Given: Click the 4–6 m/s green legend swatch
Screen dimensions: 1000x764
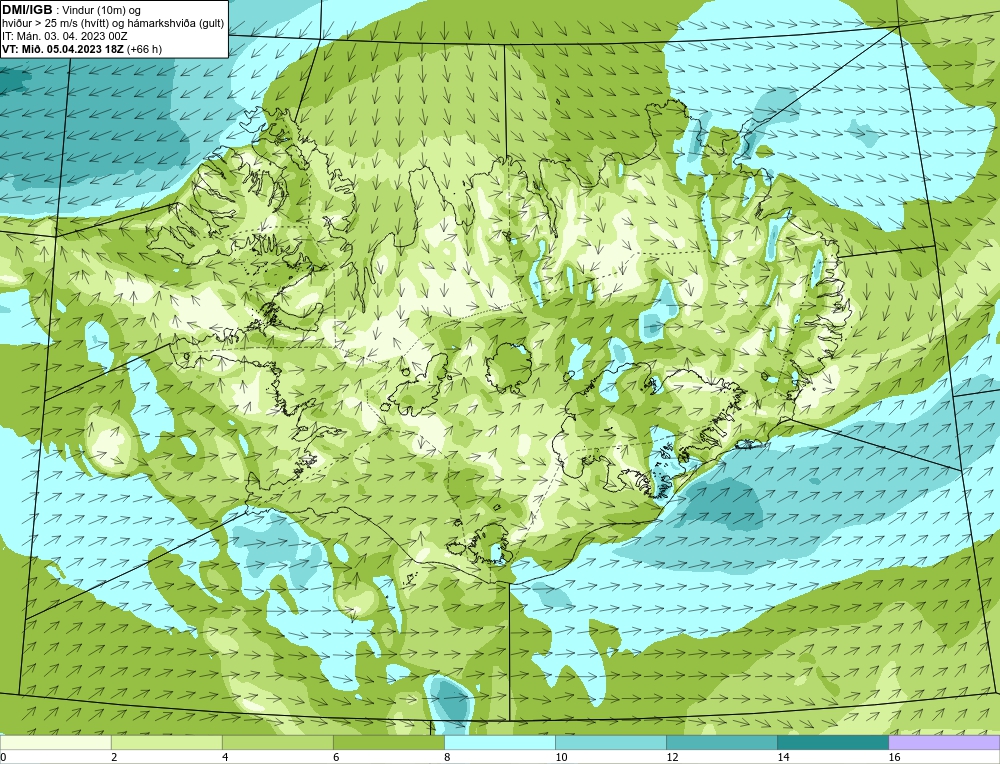Looking at the screenshot, I should [x=278, y=742].
